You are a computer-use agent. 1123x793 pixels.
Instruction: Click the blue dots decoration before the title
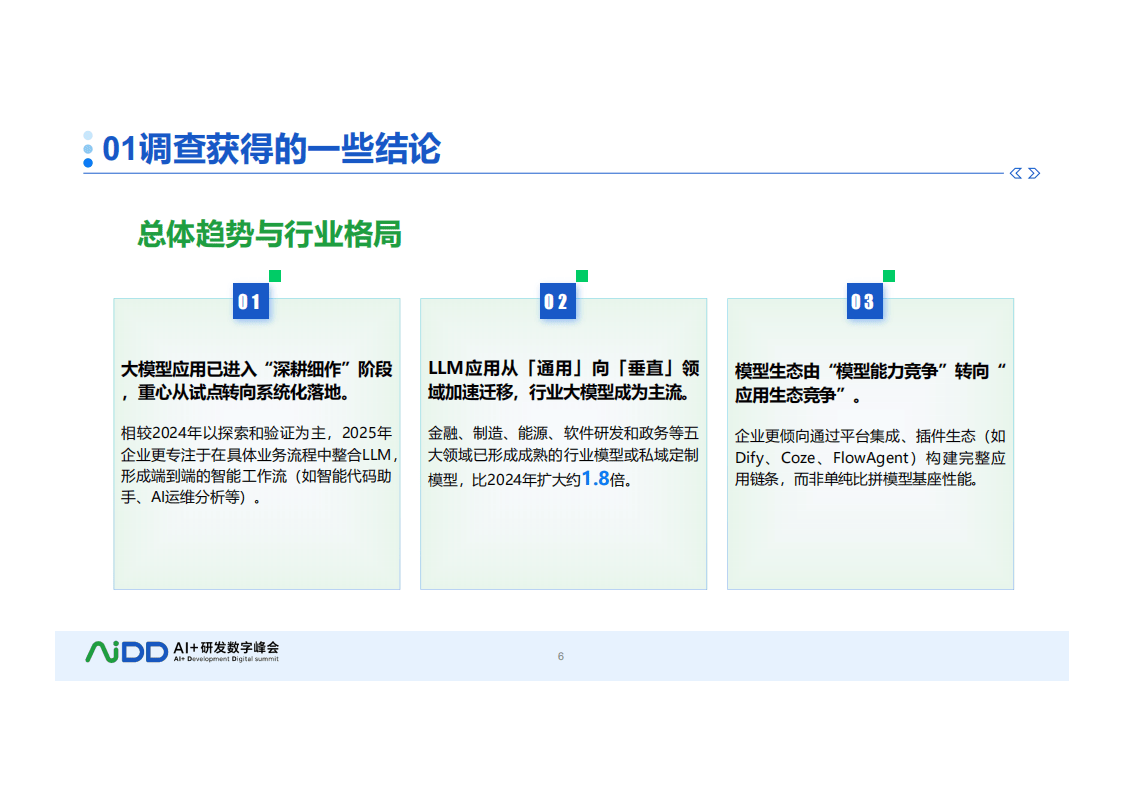(88, 149)
